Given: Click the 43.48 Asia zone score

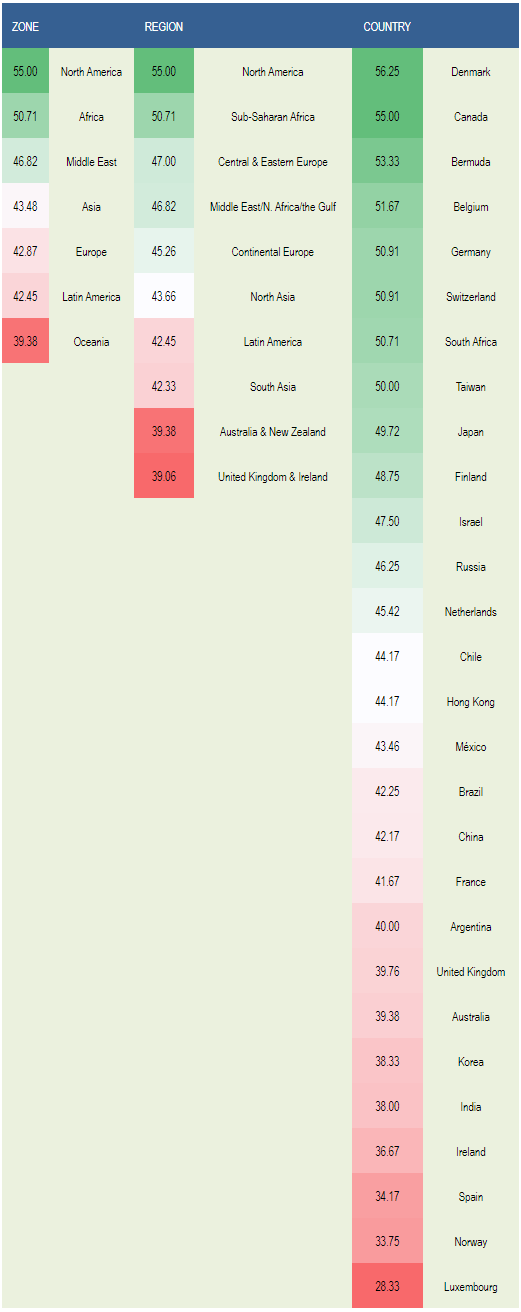Looking at the screenshot, I should point(25,207).
